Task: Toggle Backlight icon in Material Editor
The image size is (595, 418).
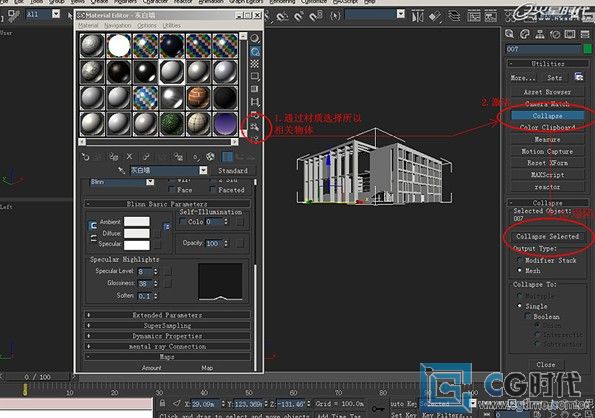Action: [255, 52]
